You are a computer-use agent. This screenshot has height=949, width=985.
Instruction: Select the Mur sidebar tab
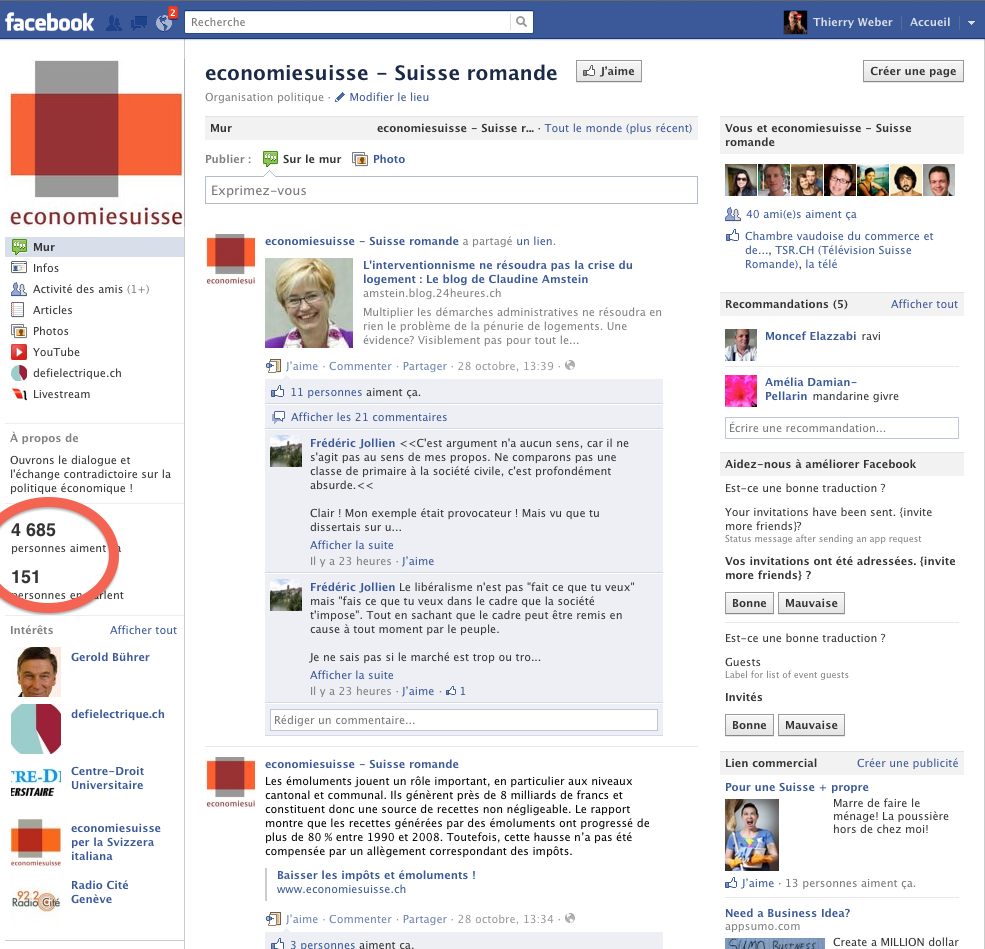tap(94, 247)
